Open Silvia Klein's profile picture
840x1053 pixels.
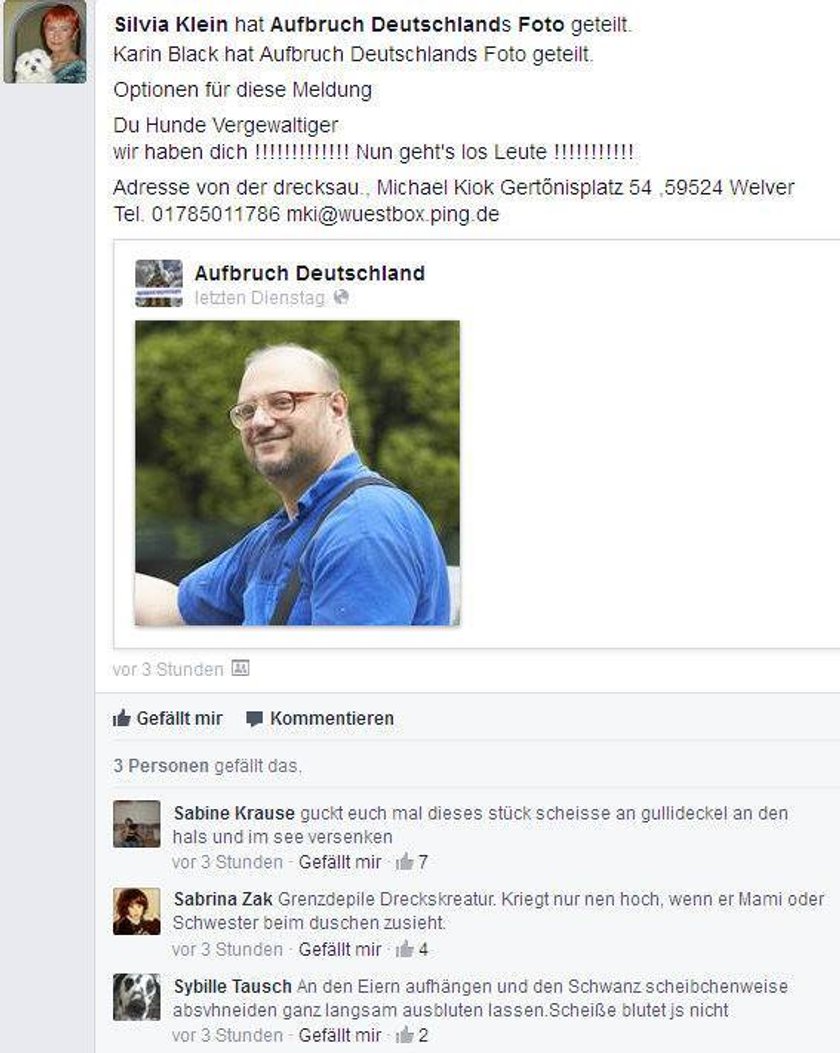pos(45,42)
